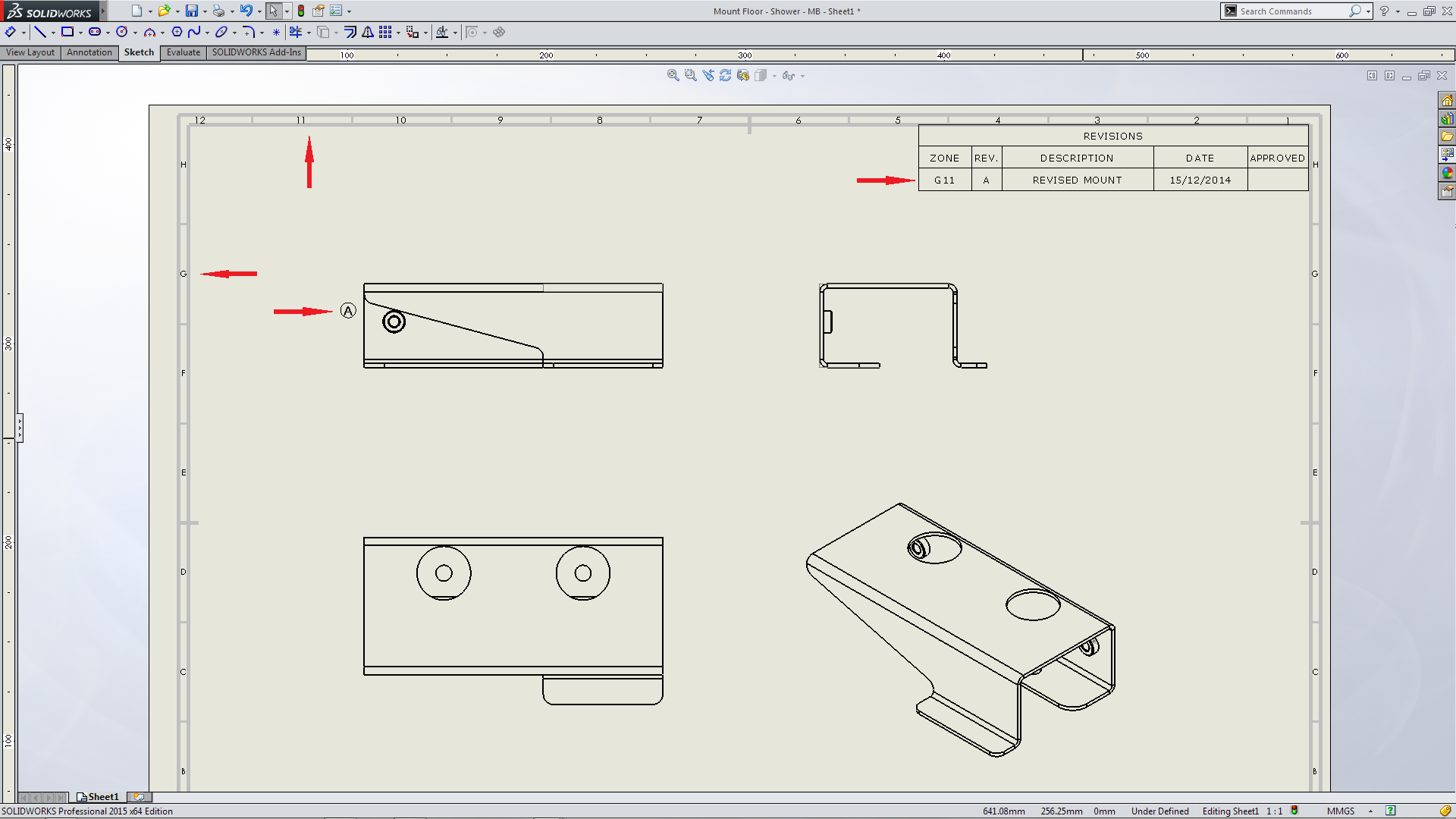The width and height of the screenshot is (1456, 819).
Task: Click the Rebuild traffic light icon
Action: point(301,11)
